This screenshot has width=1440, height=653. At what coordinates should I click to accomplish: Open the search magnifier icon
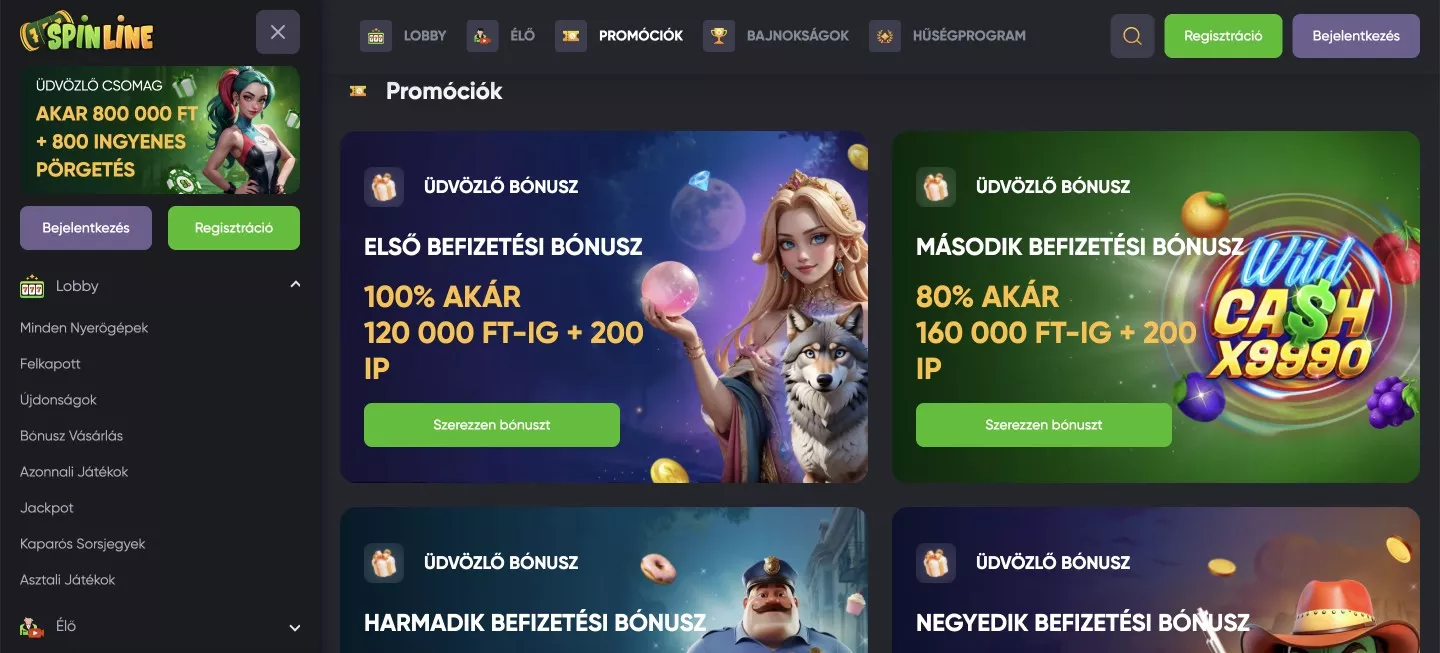coord(1132,36)
